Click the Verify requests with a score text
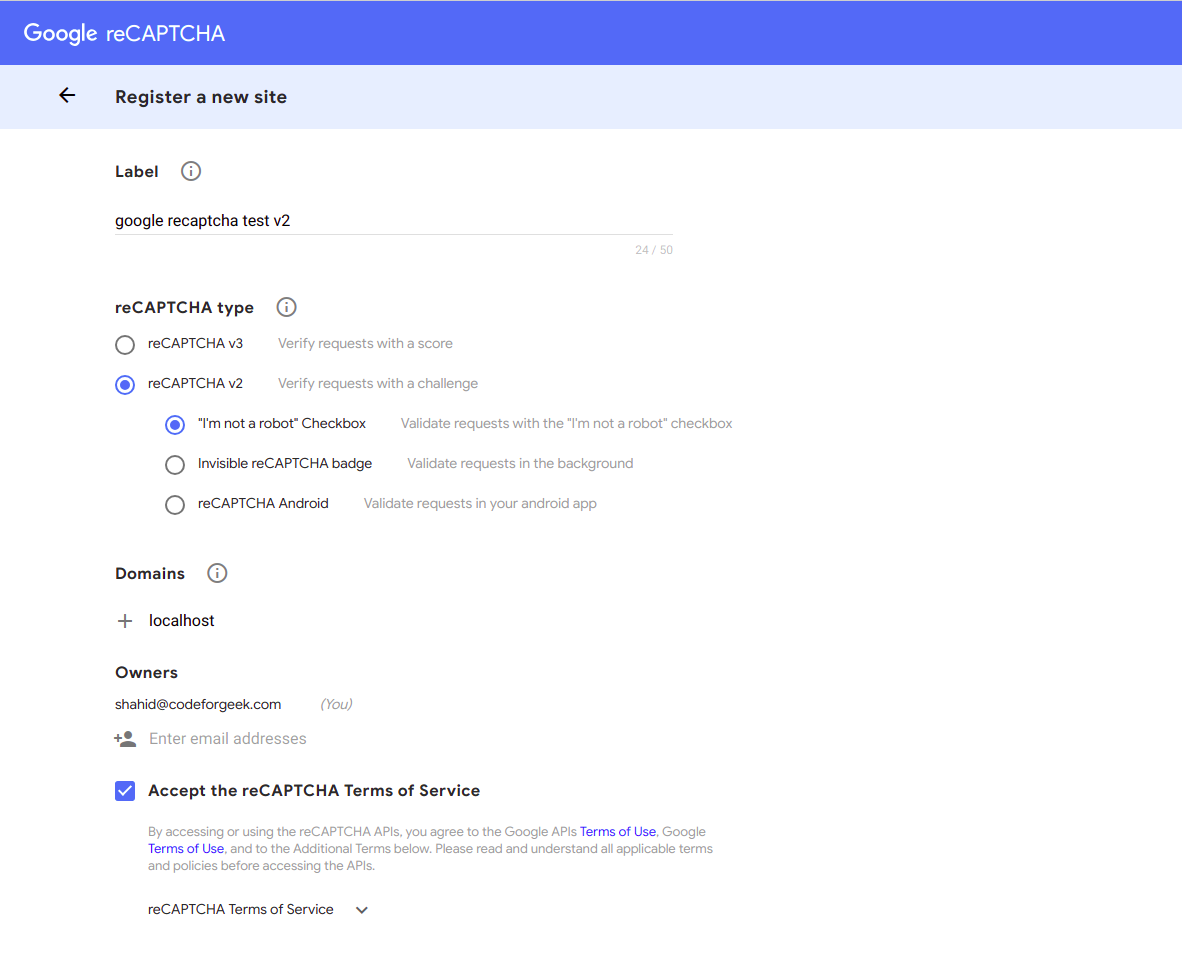 (x=366, y=343)
